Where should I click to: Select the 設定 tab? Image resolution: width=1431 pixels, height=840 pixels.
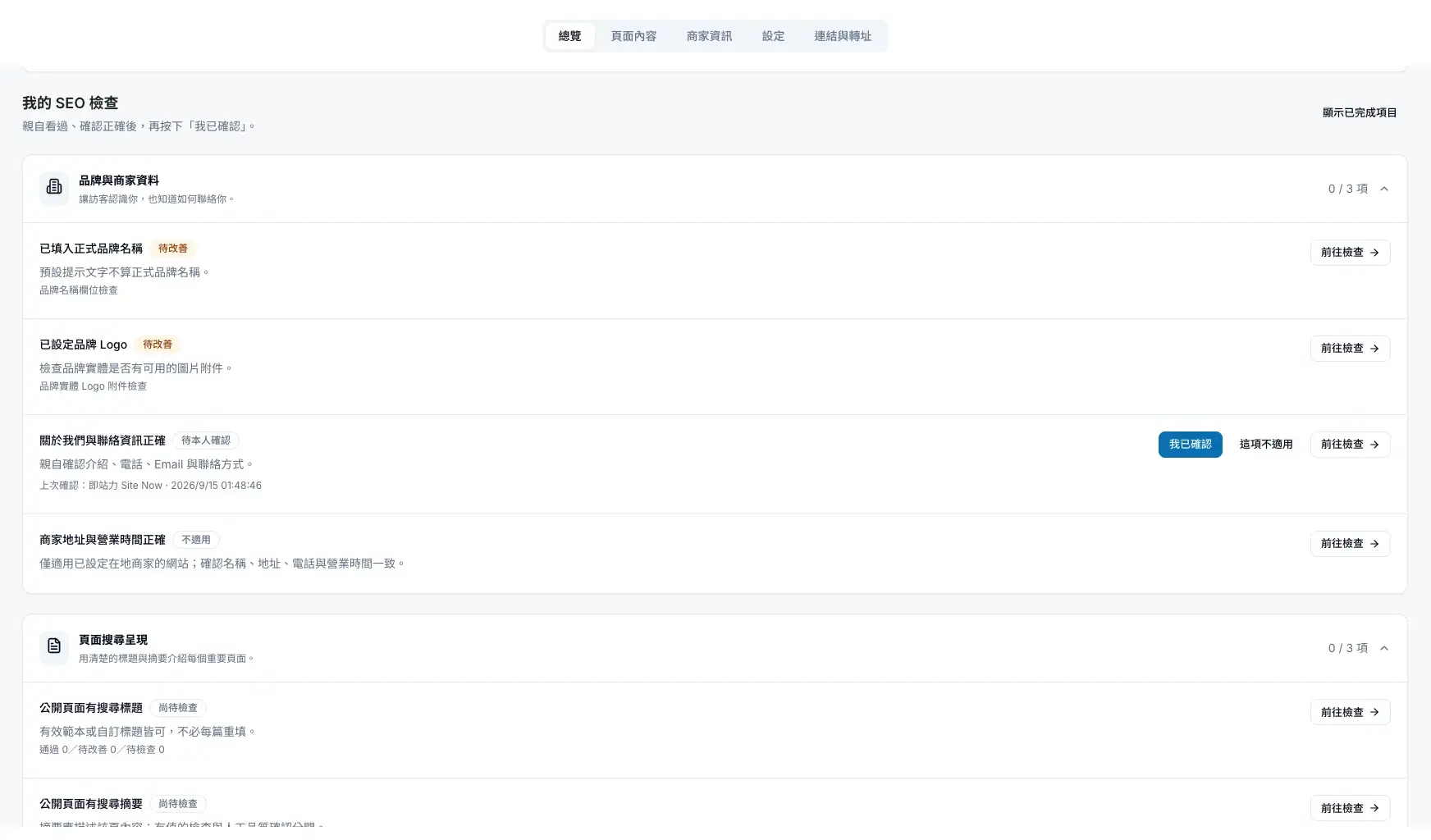(773, 36)
